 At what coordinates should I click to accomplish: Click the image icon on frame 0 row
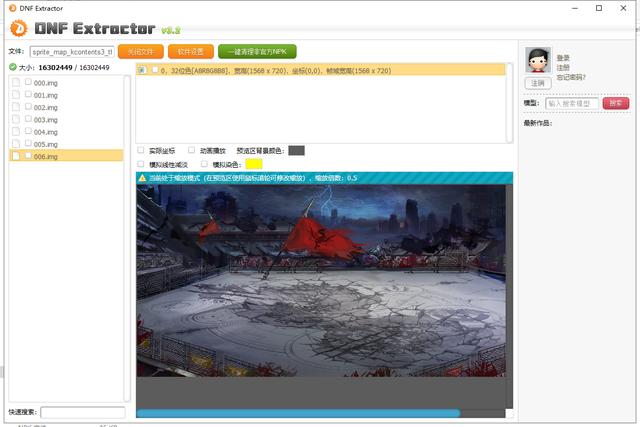coord(142,70)
